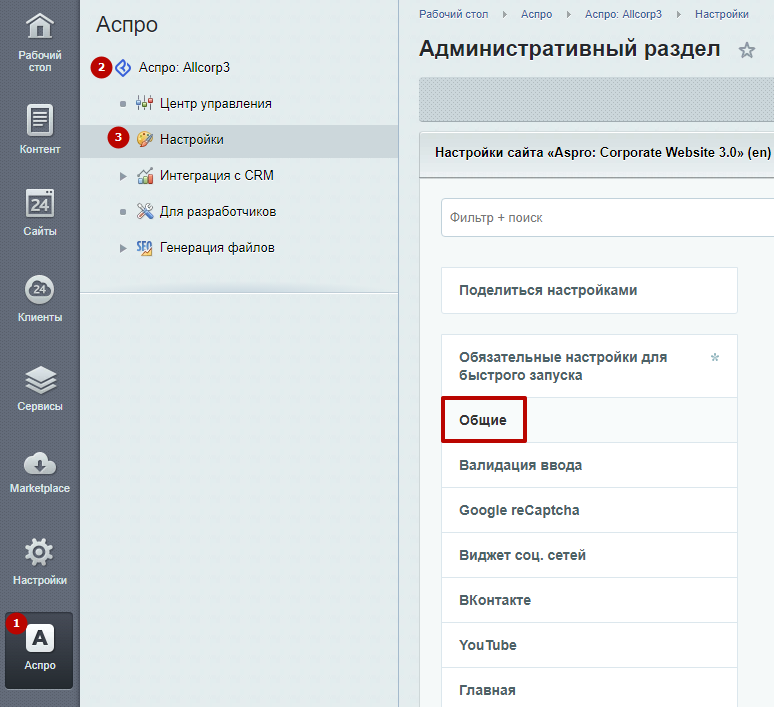This screenshot has width=774, height=707.
Task: Open the Настройки gear icon in sidebar
Action: (39, 552)
